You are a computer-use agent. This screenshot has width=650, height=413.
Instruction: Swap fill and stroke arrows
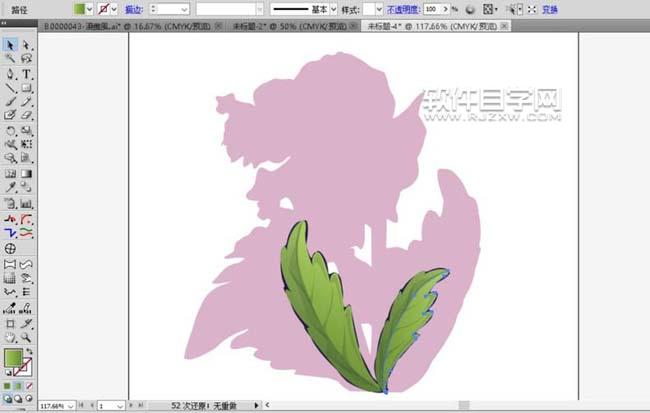[x=29, y=351]
